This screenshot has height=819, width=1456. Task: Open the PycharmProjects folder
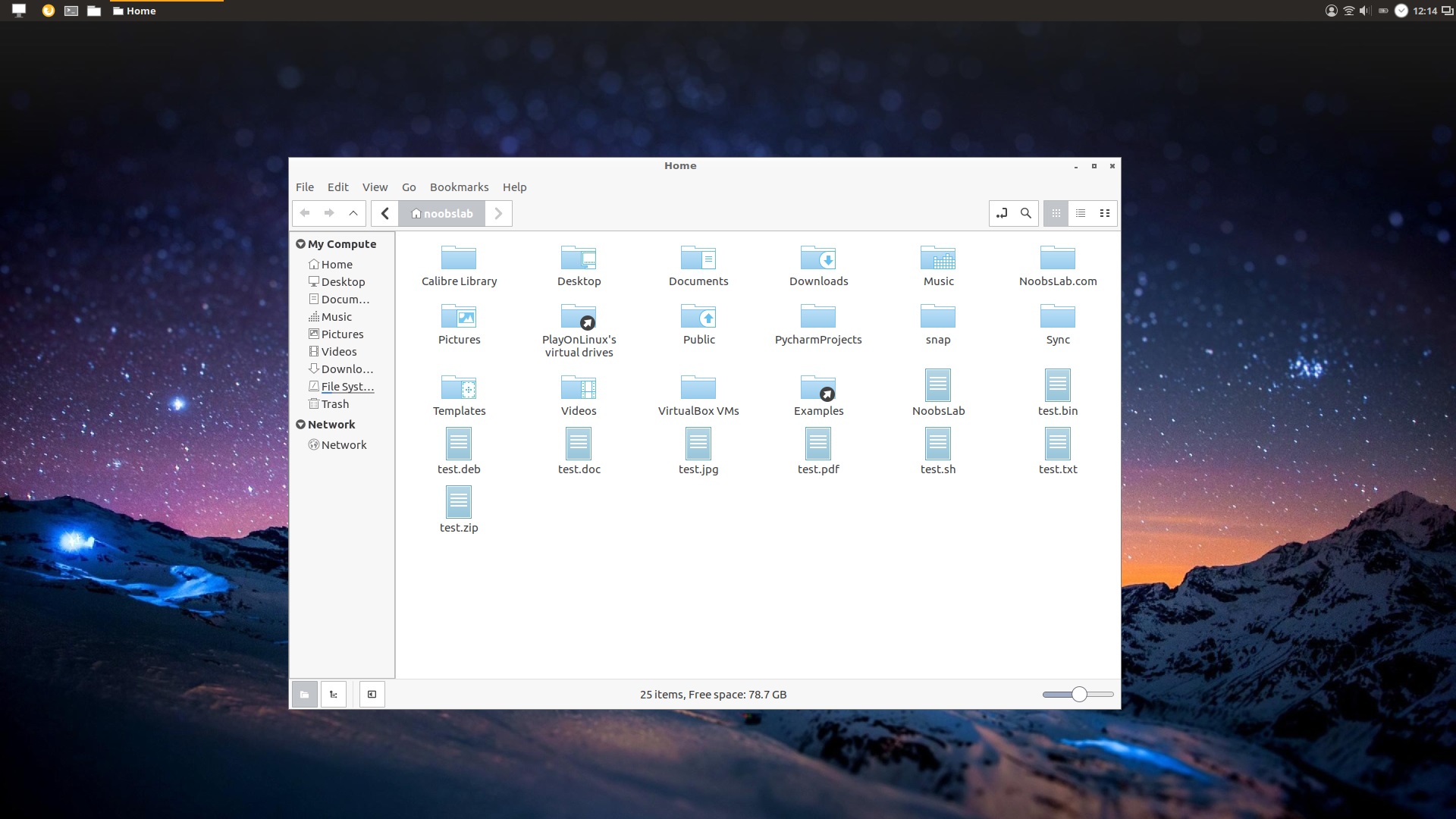[x=818, y=316]
